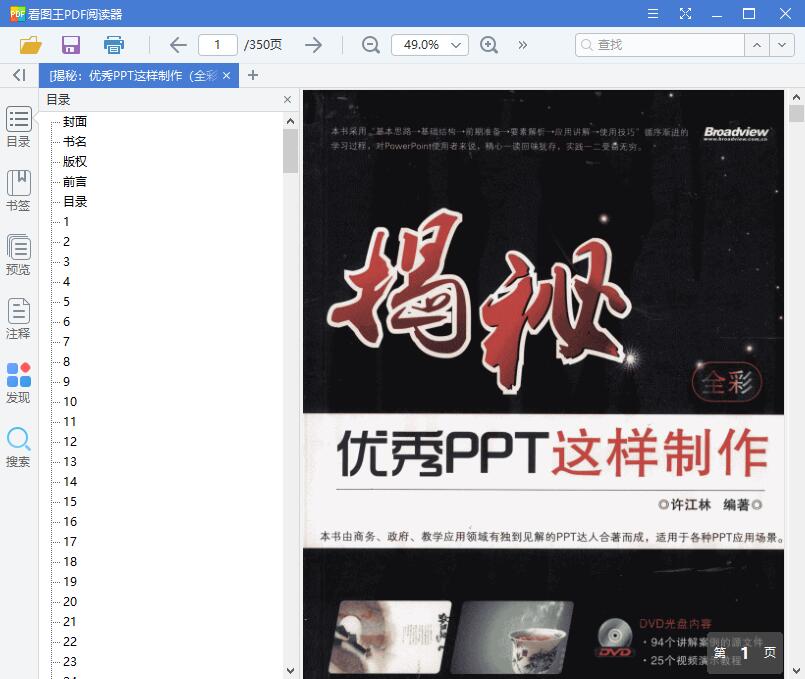
Task: Jump to outline entry 12
Action: (x=70, y=442)
